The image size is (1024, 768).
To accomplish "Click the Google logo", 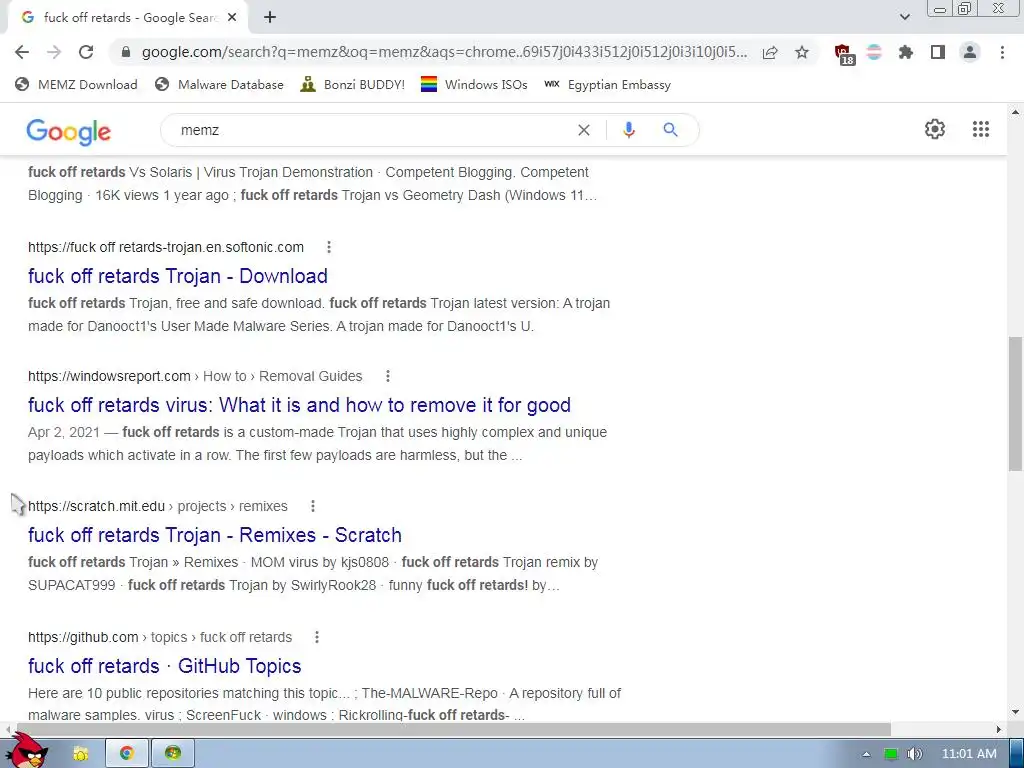I will pyautogui.click(x=69, y=131).
